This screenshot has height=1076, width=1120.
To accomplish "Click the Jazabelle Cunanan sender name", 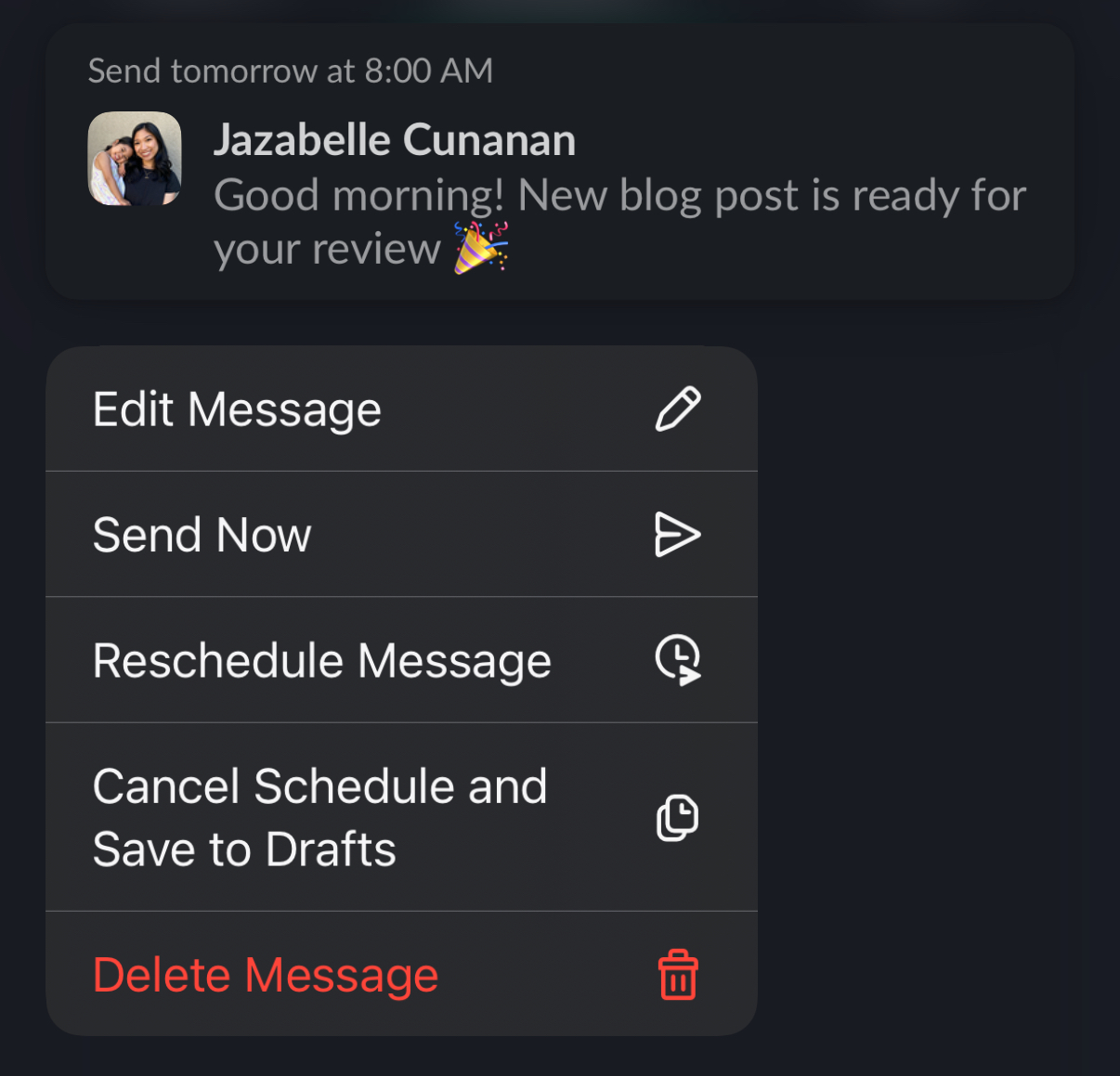I will 395,140.
